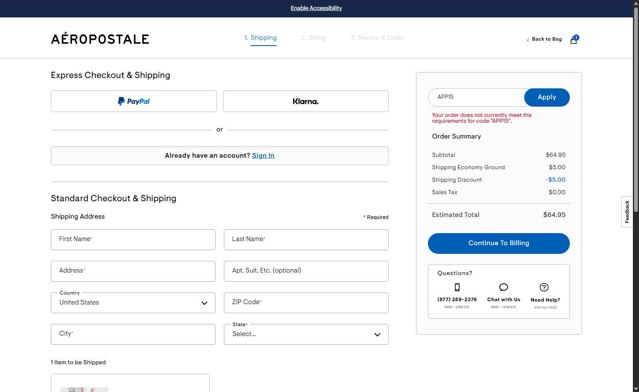Open the shopping bag icon
The width and height of the screenshot is (639, 392).
point(574,40)
